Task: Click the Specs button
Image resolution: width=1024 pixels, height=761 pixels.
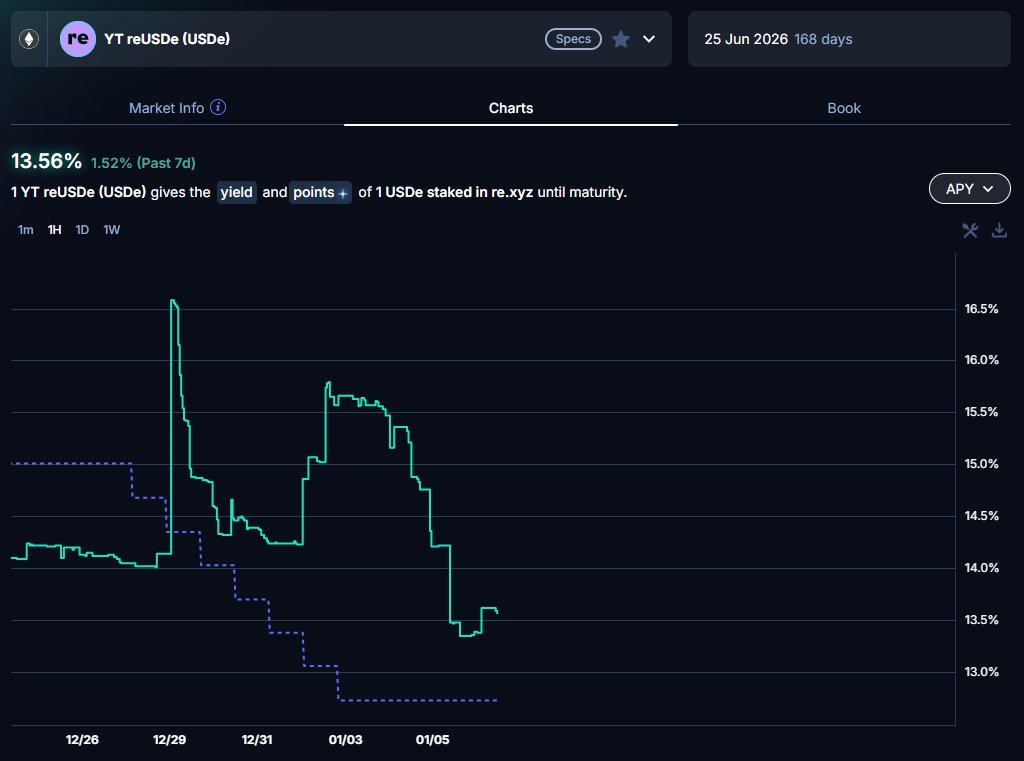Action: [x=573, y=39]
